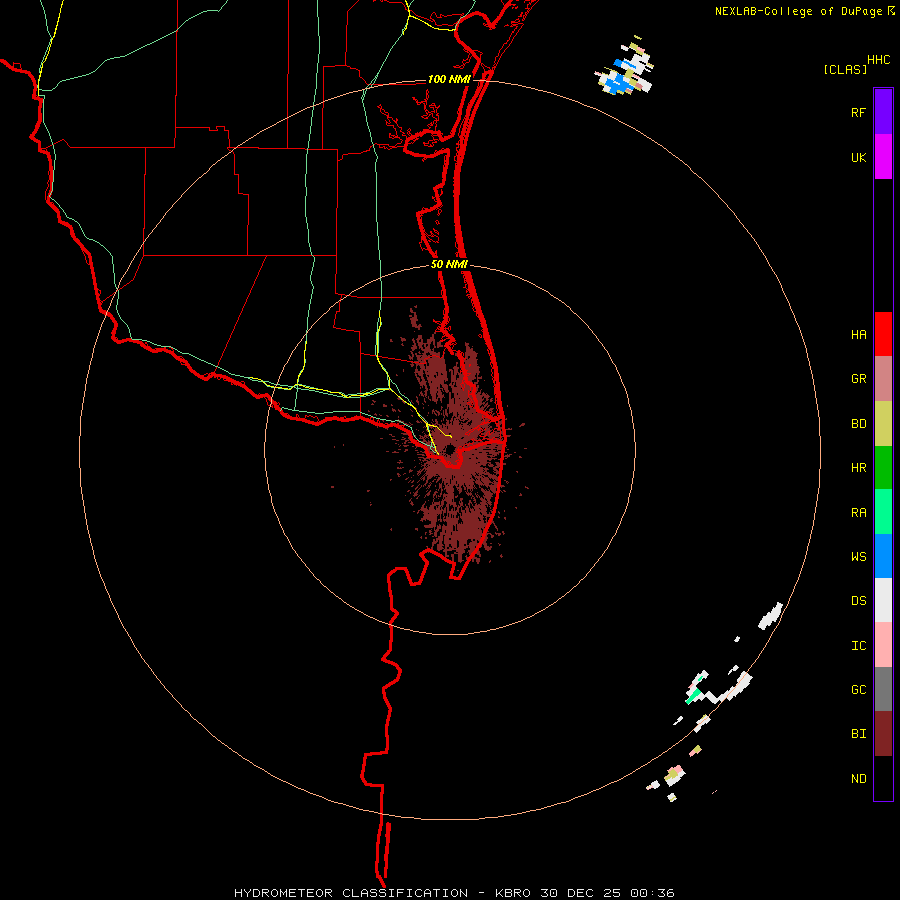Image resolution: width=900 pixels, height=900 pixels.
Task: Click the IC light pink legend swatch
Action: (x=883, y=645)
